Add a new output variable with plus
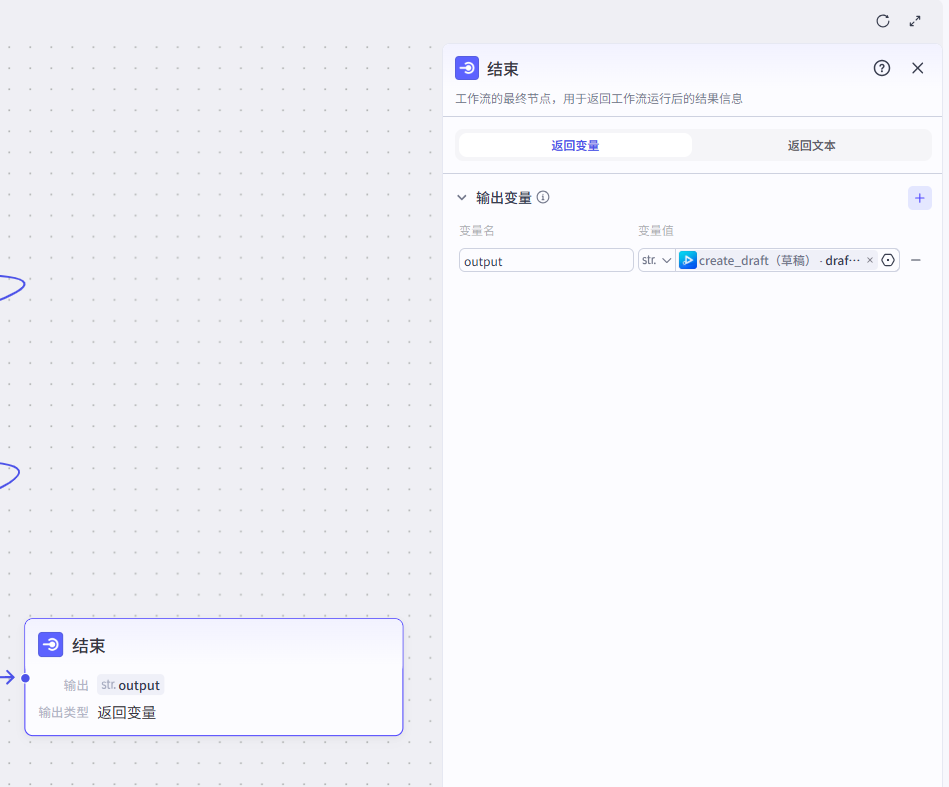 [919, 198]
